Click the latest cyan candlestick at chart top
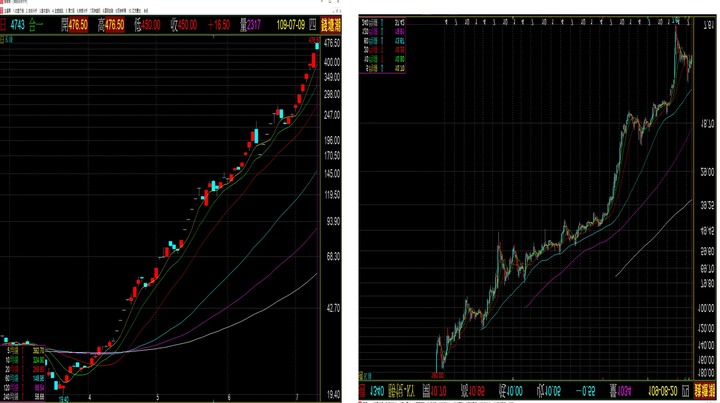The image size is (720, 403). point(317,46)
